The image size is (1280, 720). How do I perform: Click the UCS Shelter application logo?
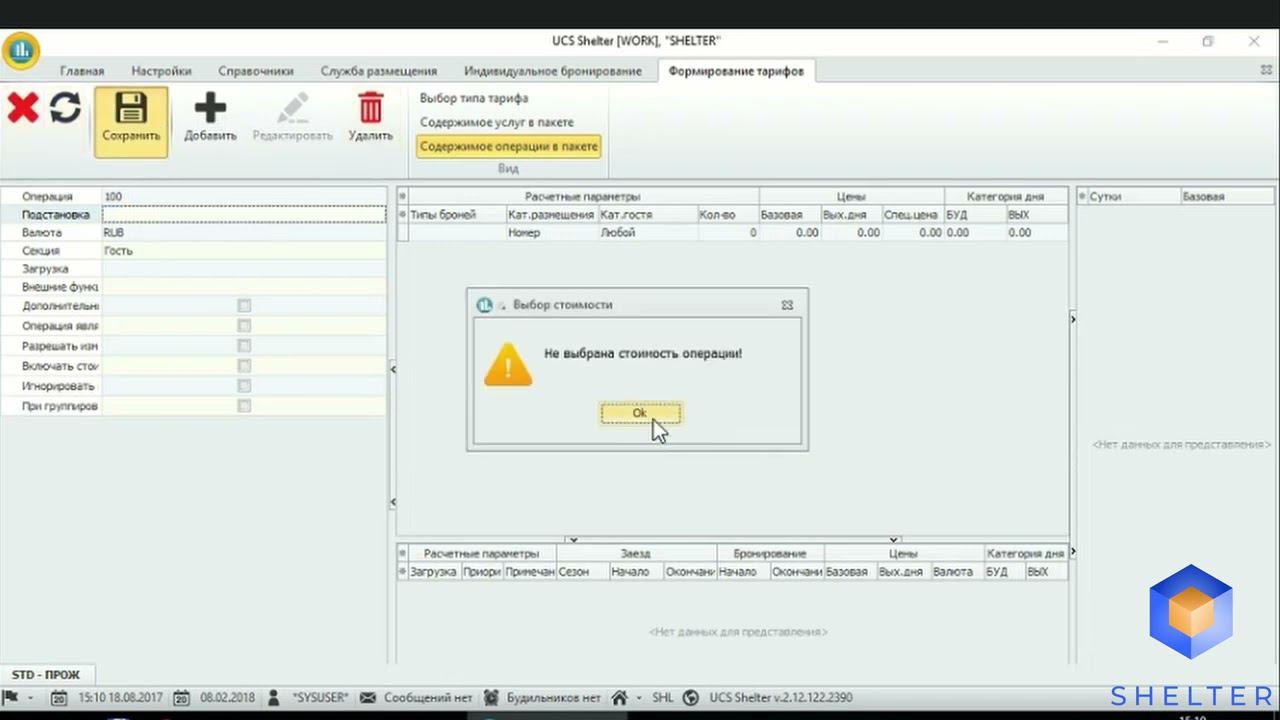20,51
